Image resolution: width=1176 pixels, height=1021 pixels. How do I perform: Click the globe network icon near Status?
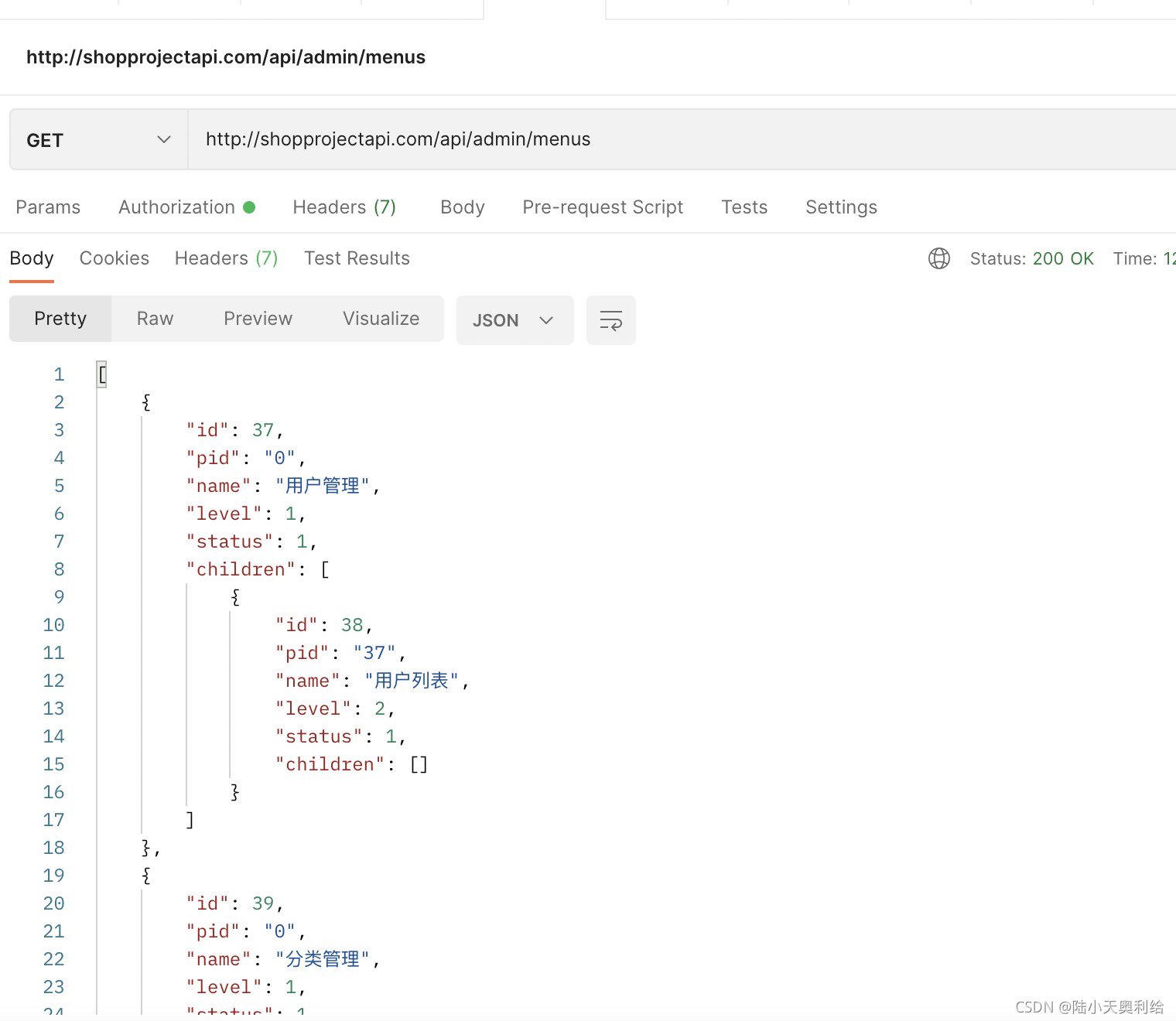pyautogui.click(x=939, y=258)
